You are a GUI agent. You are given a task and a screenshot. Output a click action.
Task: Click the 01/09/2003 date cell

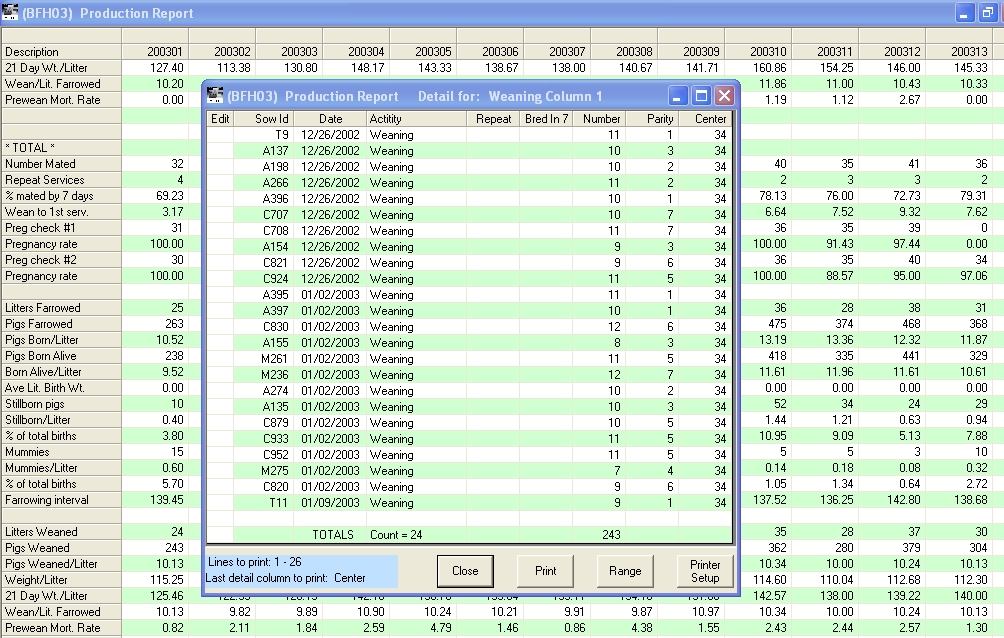tap(330, 503)
